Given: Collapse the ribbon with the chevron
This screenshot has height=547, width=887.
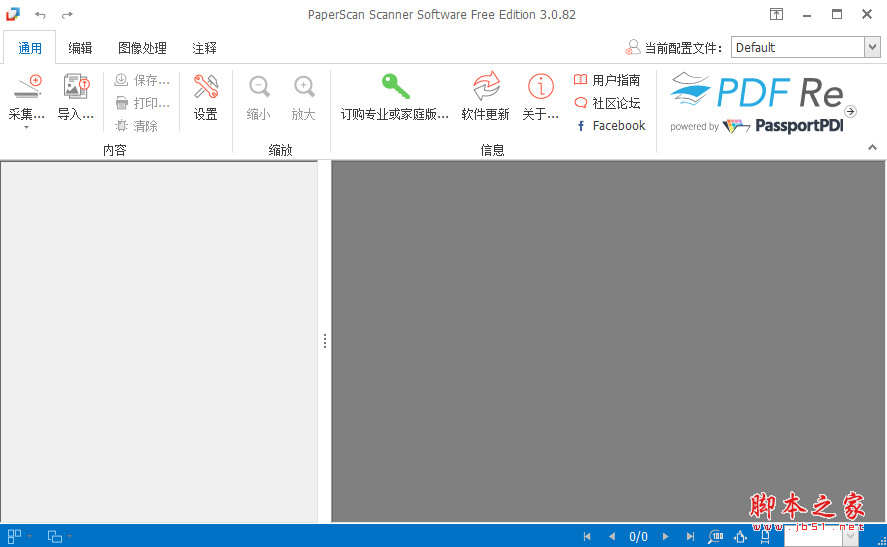Looking at the screenshot, I should [x=872, y=148].
